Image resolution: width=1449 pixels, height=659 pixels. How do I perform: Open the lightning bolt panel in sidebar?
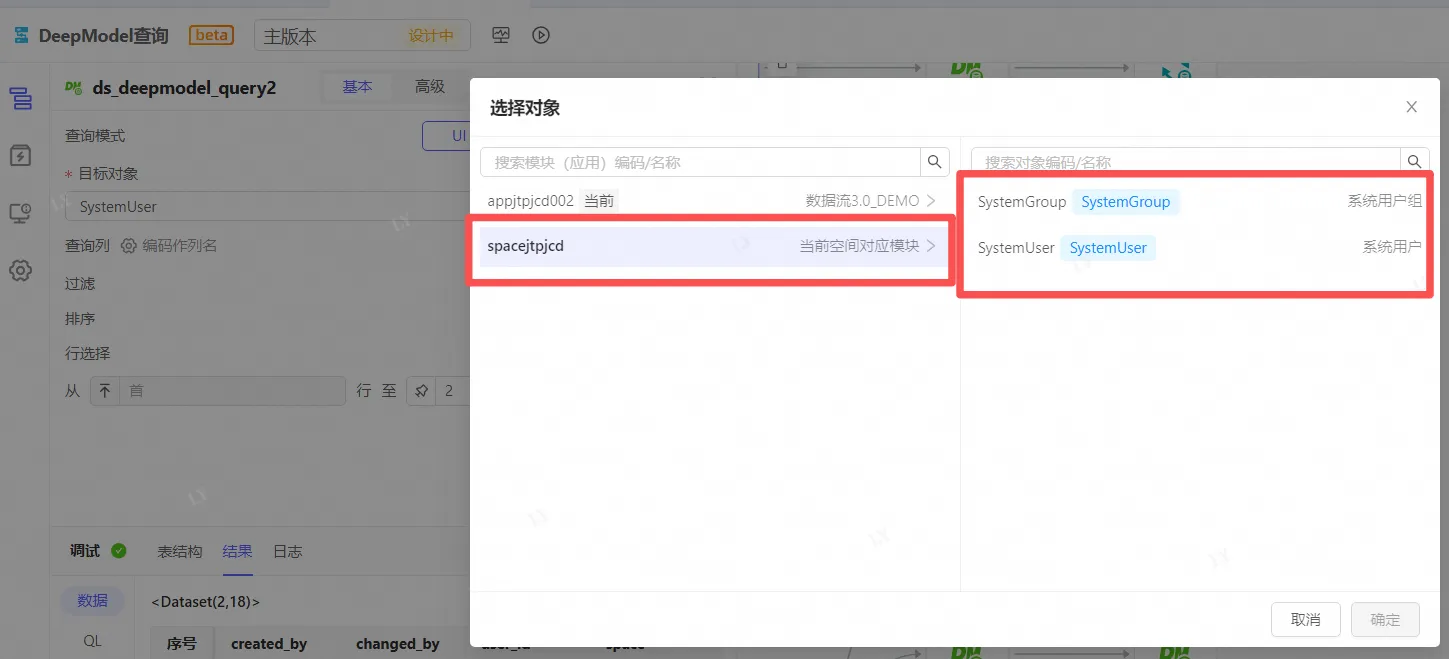pos(21,156)
